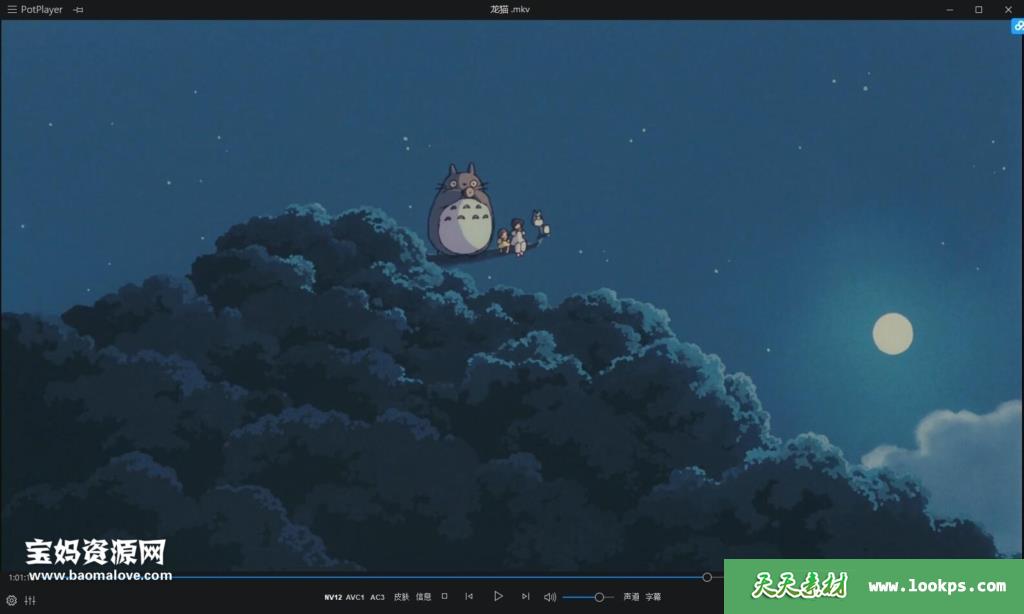
Task: Skip to the previous file
Action: tap(469, 597)
